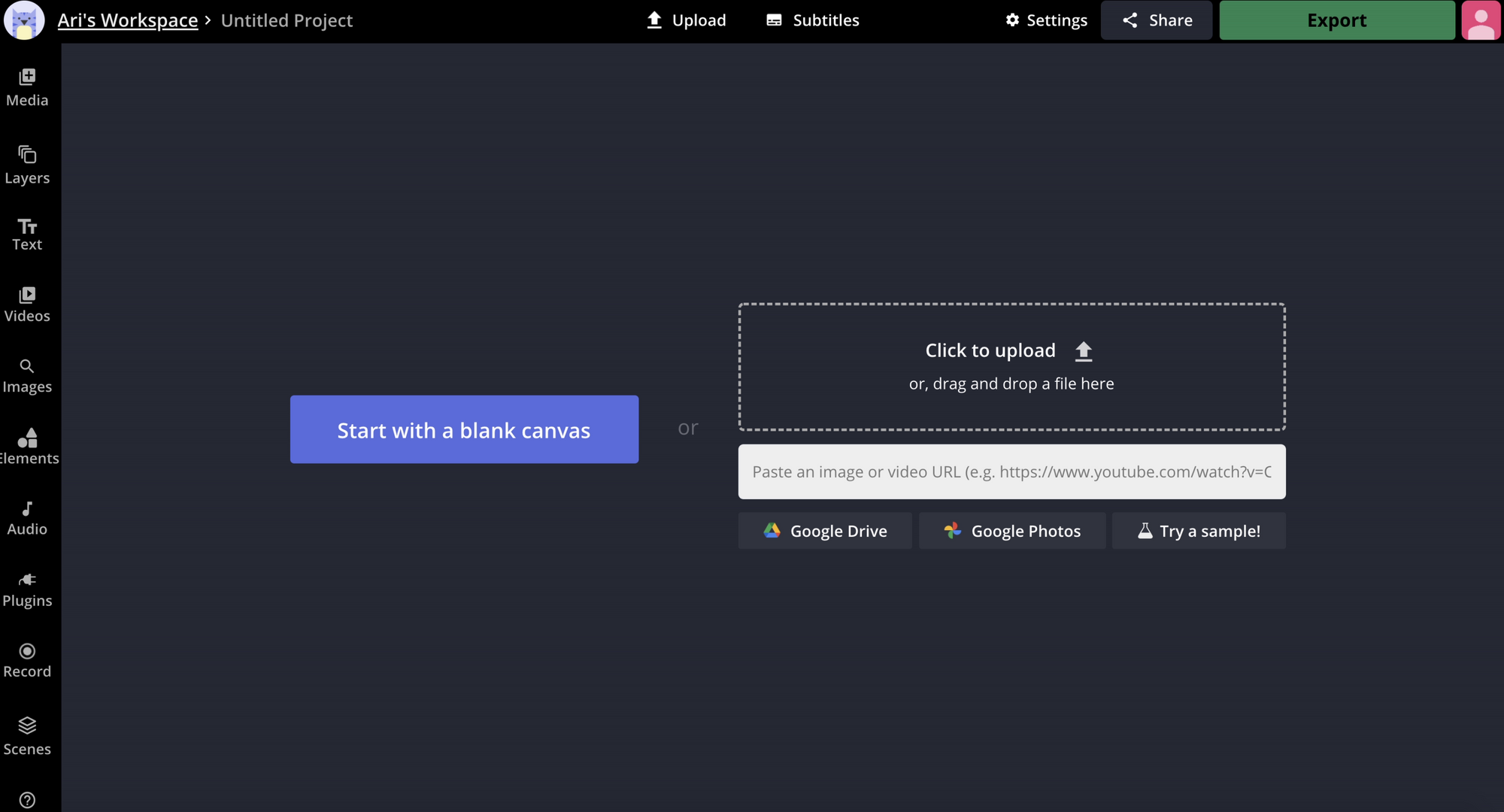This screenshot has width=1504, height=812.
Task: Open the Scenes panel
Action: coord(27,736)
